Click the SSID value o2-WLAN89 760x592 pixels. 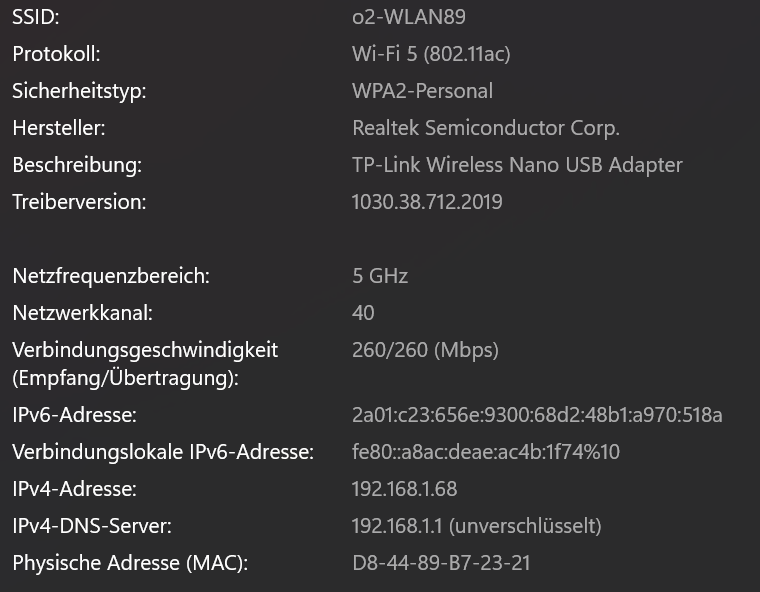pyautogui.click(x=408, y=17)
